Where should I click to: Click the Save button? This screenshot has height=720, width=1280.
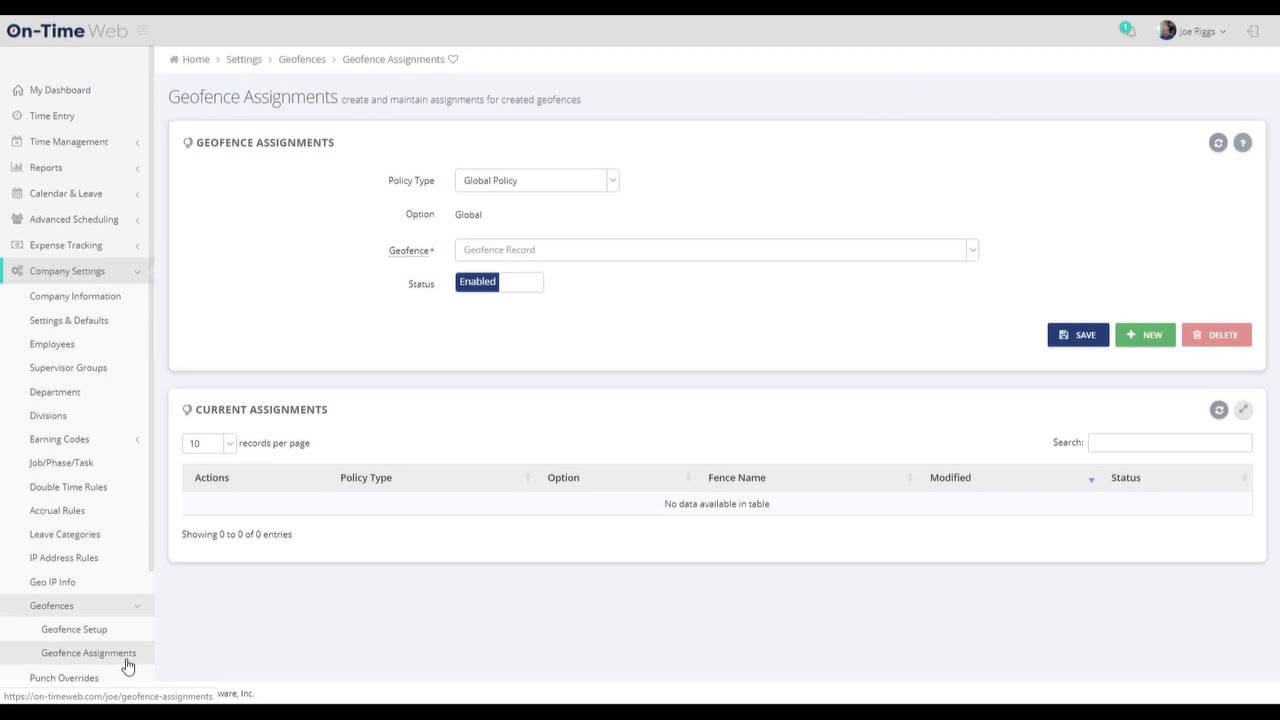pos(1078,335)
